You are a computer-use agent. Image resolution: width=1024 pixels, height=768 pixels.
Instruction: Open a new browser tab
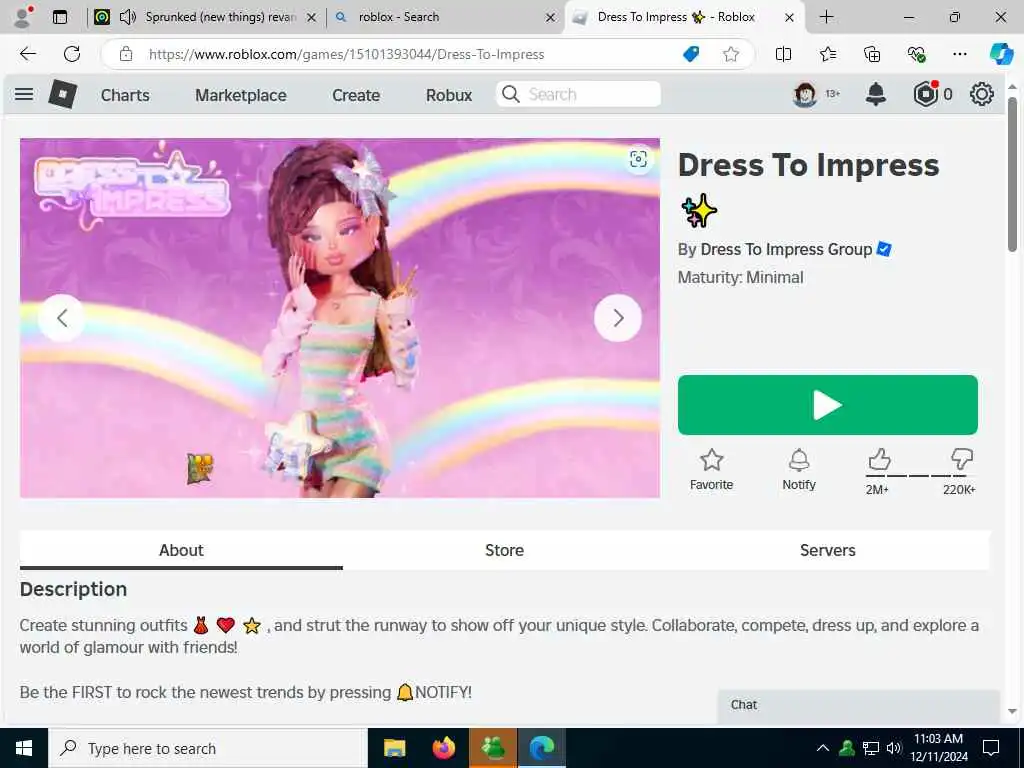(827, 17)
